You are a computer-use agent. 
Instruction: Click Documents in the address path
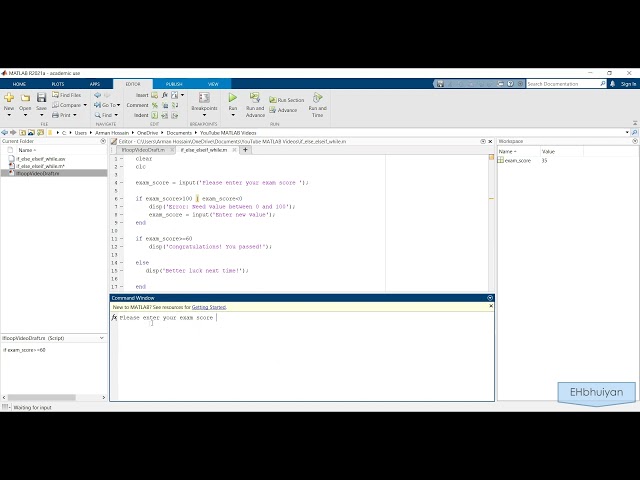(179, 133)
